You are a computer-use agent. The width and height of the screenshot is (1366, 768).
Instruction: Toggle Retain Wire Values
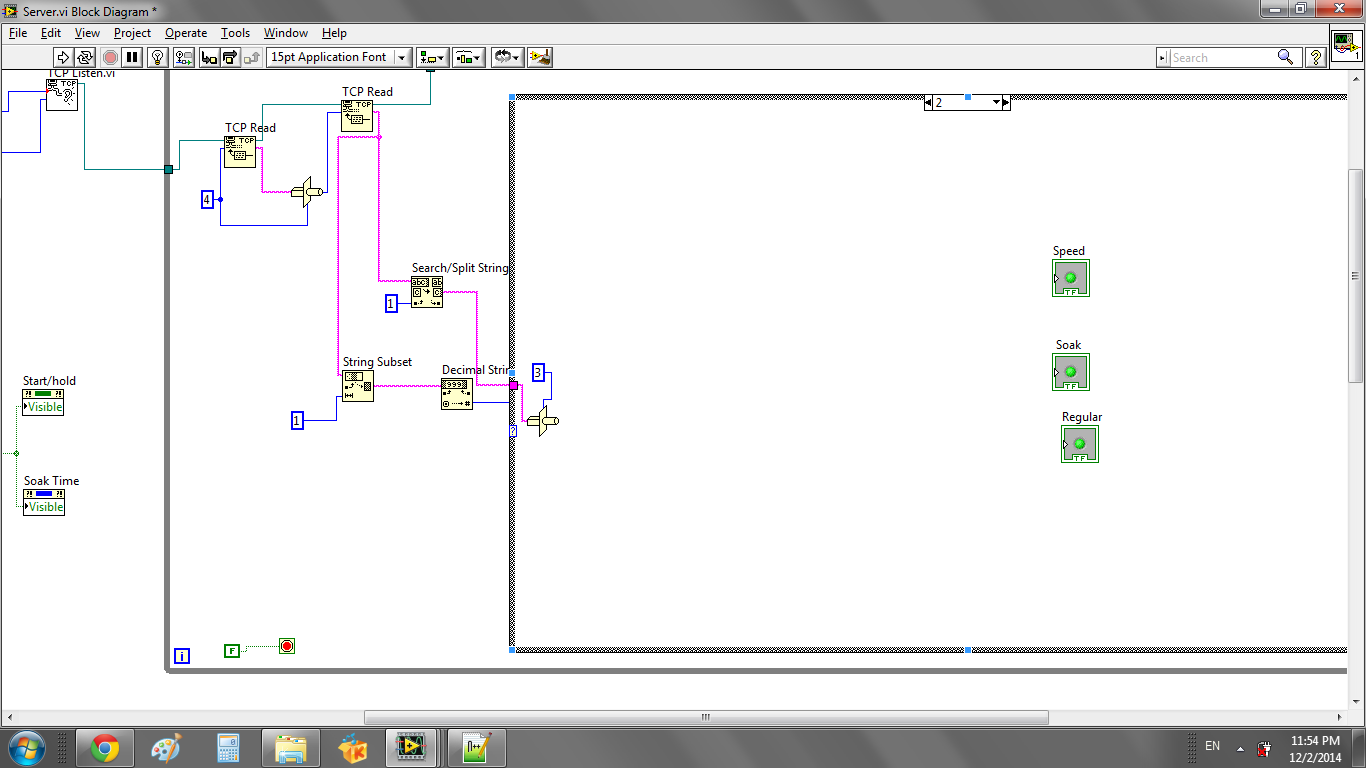click(x=183, y=58)
